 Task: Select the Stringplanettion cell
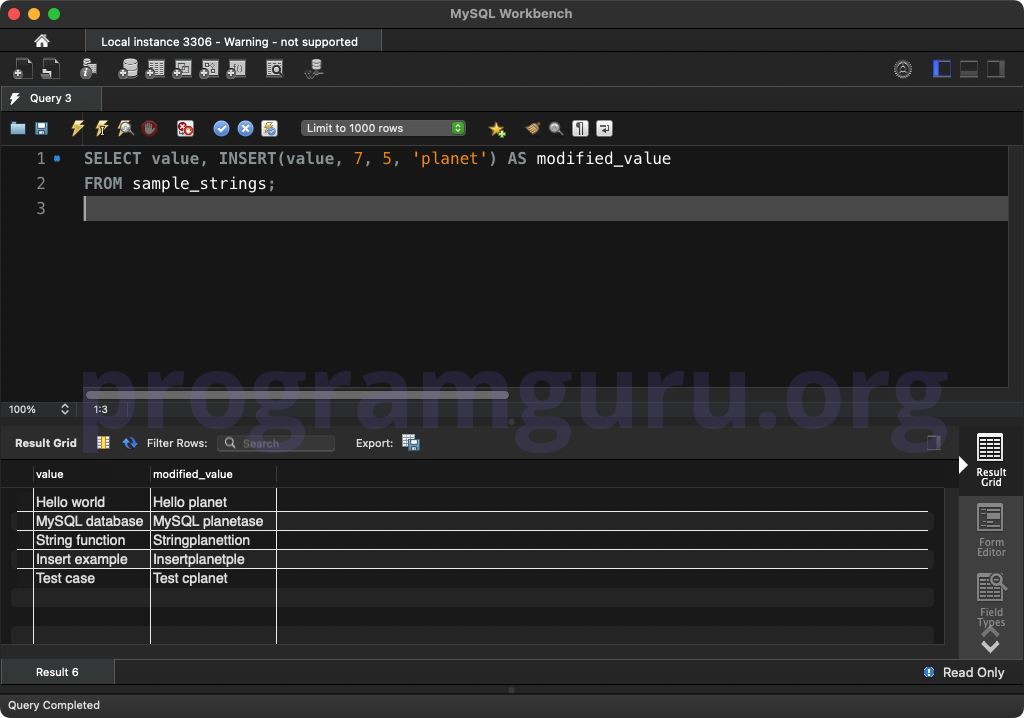213,540
